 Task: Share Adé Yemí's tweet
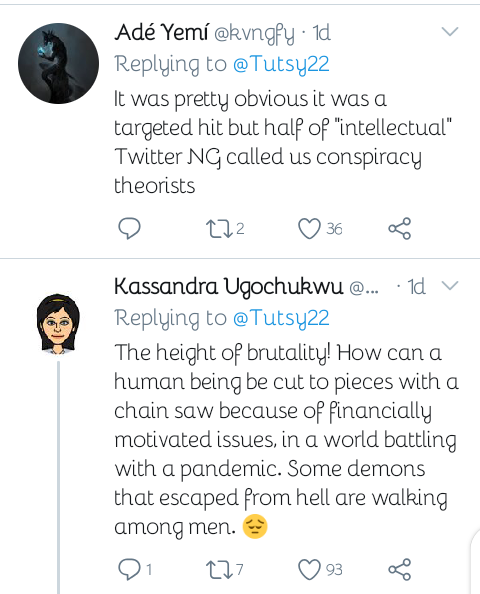tap(400, 228)
